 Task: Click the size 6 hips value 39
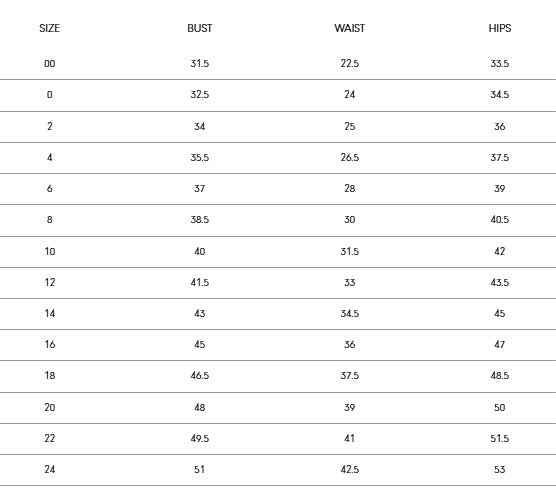pos(500,189)
